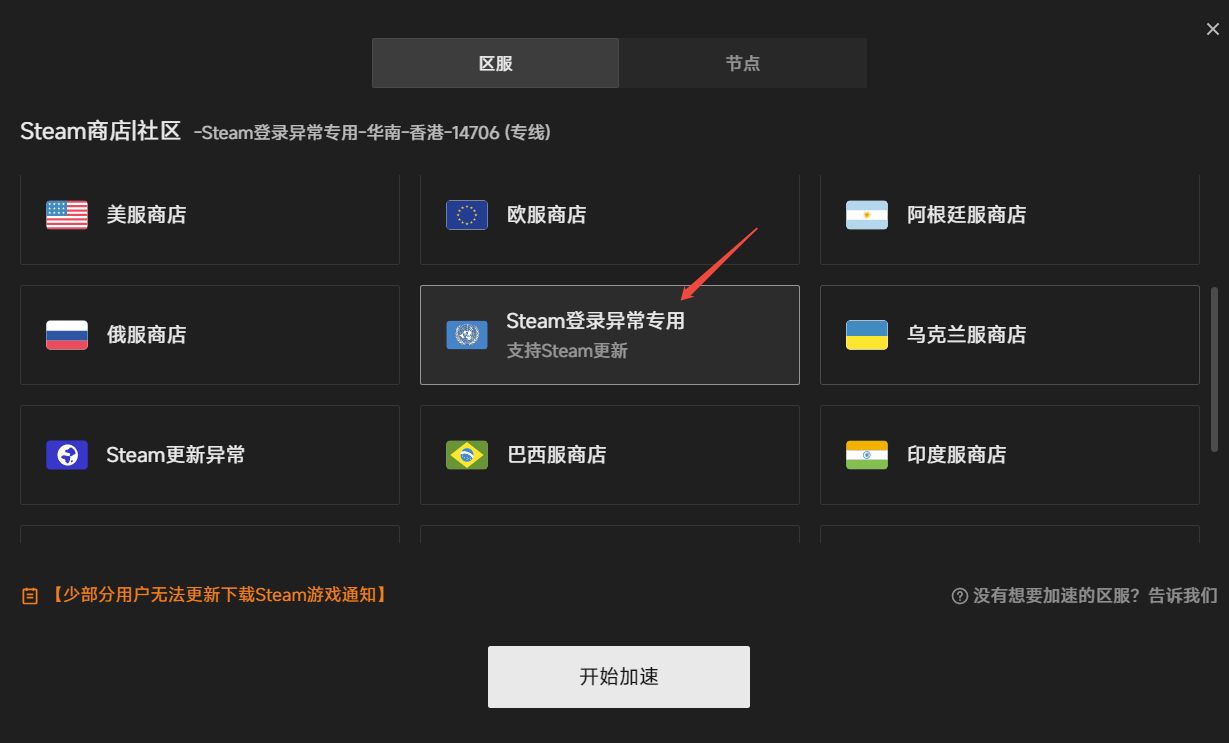This screenshot has width=1229, height=743.
Task: Select Steam登录异常专用 server option
Action: 610,335
